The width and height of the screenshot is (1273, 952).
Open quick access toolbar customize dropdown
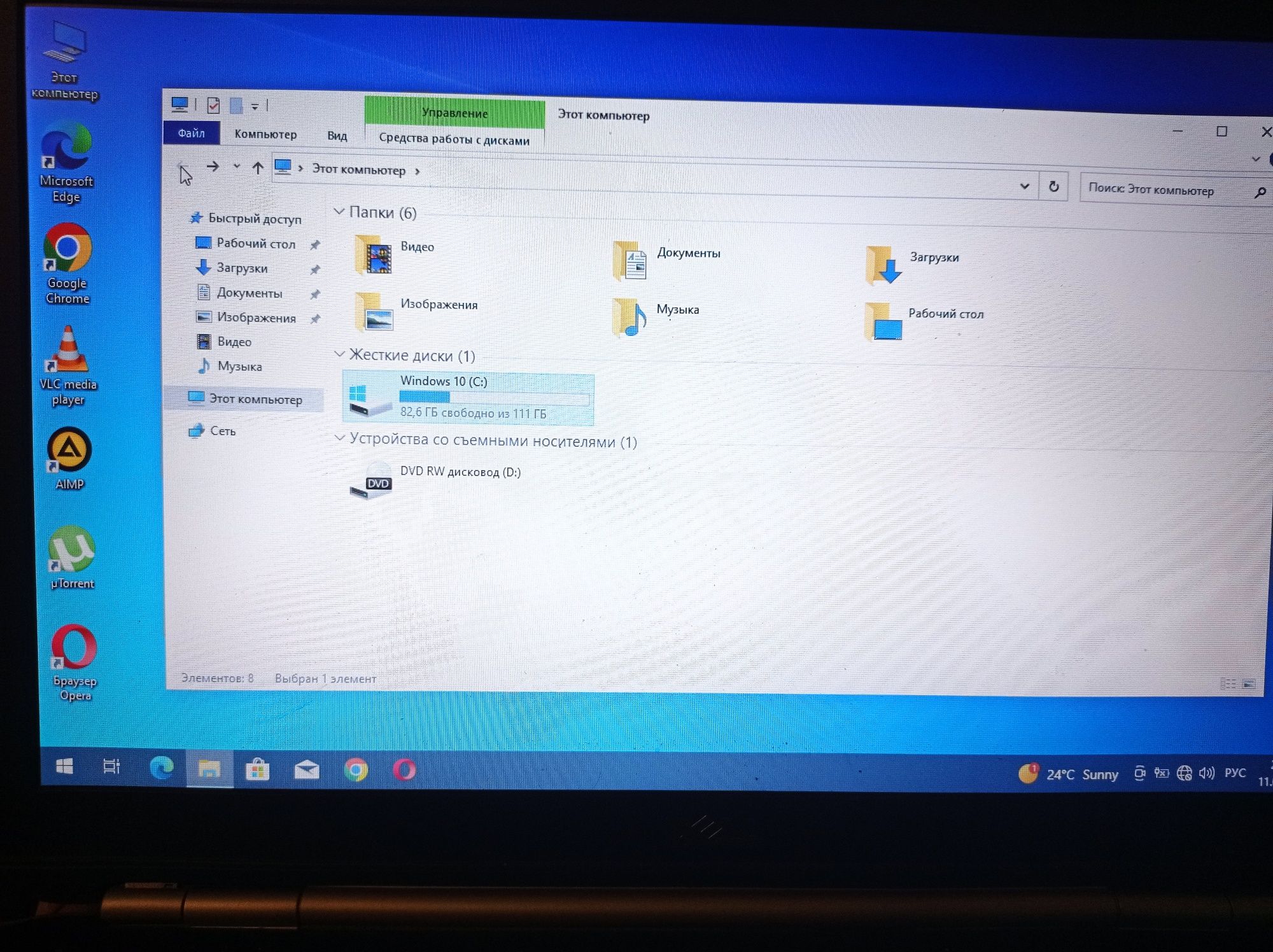click(x=255, y=106)
